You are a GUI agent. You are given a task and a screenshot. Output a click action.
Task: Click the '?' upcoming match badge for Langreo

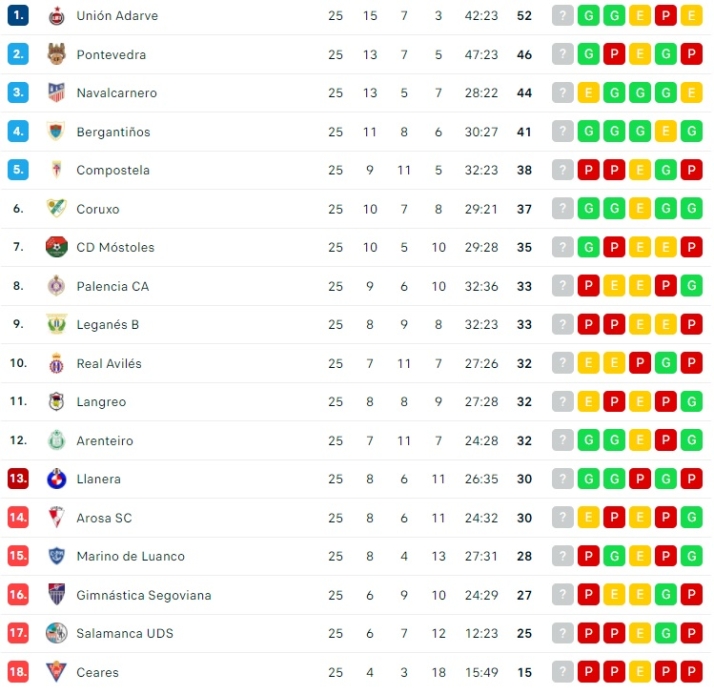coord(563,402)
